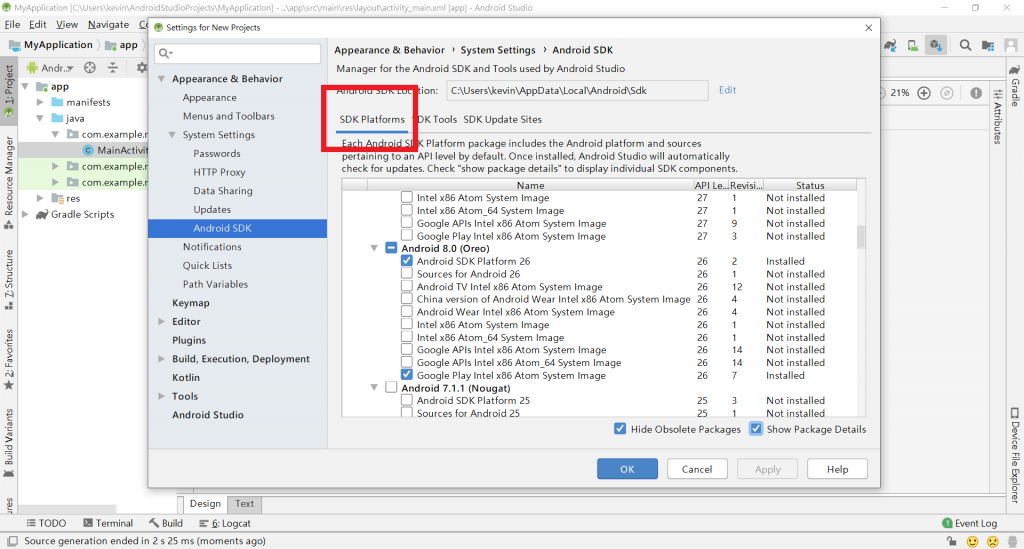
Task: Click the SDK Manager cube icon
Action: [936, 45]
